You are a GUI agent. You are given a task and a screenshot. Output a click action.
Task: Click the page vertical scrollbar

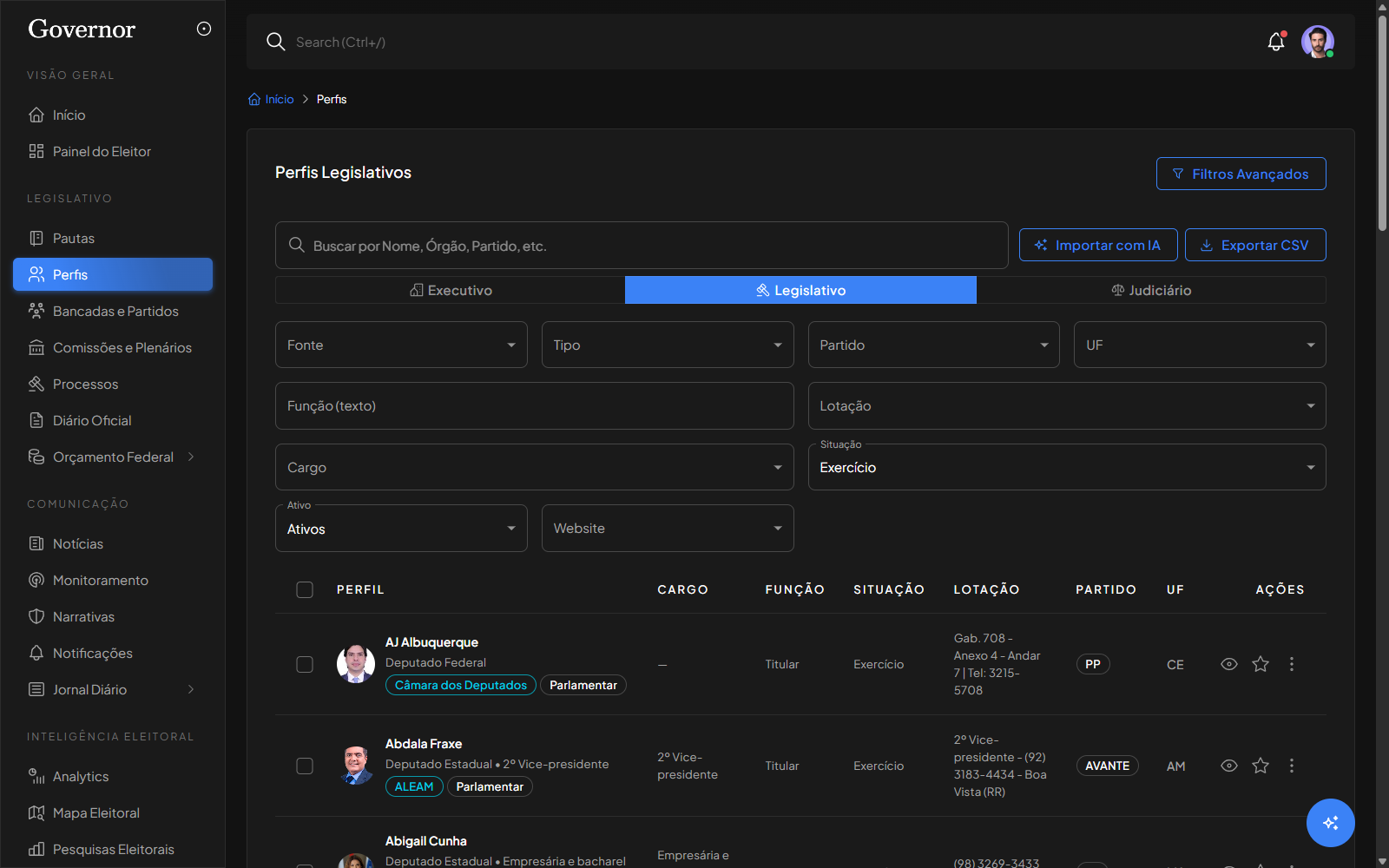[1382, 122]
